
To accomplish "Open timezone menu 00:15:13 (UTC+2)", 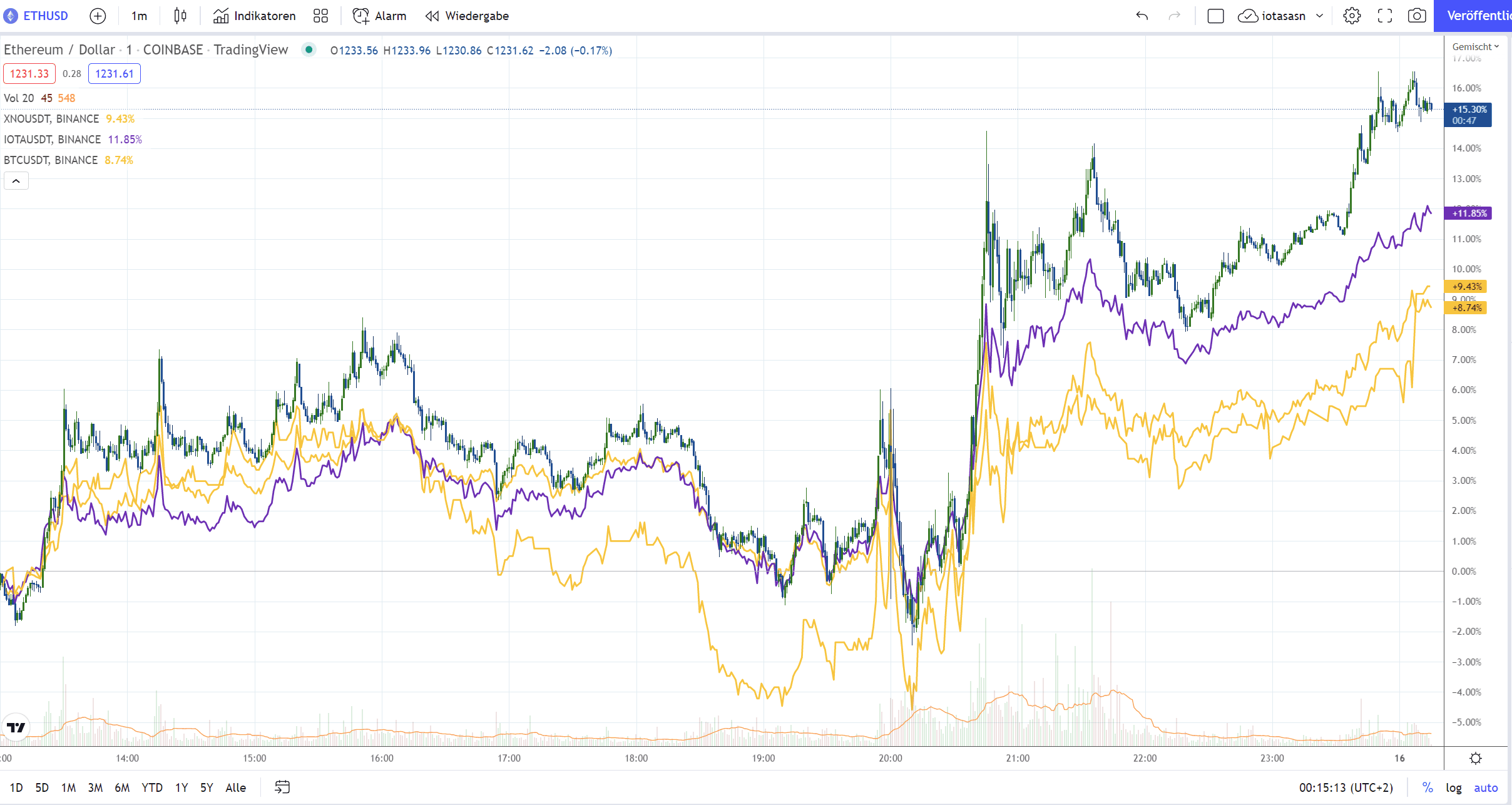I will [x=1346, y=787].
